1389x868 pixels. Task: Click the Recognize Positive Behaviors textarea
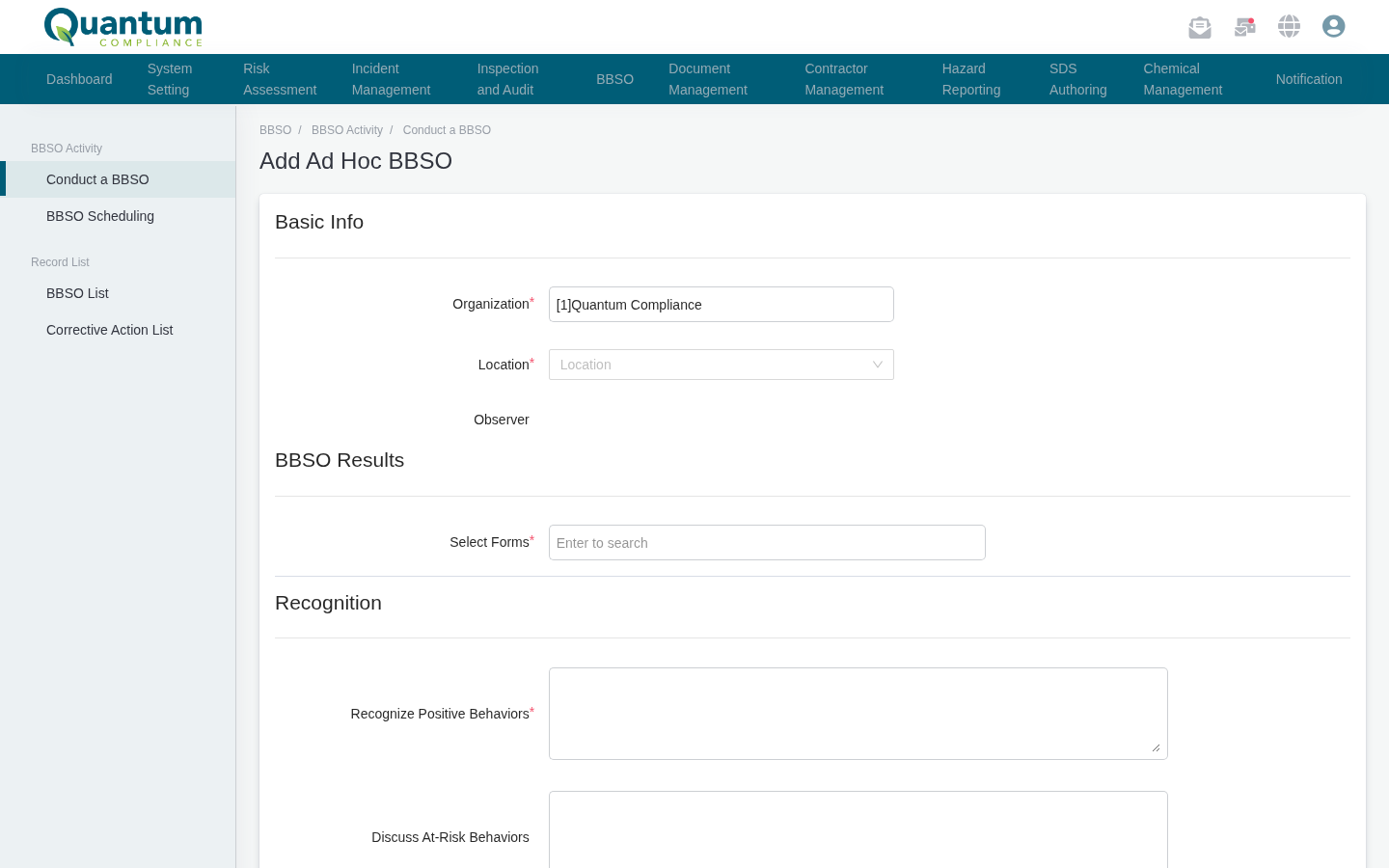pos(858,714)
